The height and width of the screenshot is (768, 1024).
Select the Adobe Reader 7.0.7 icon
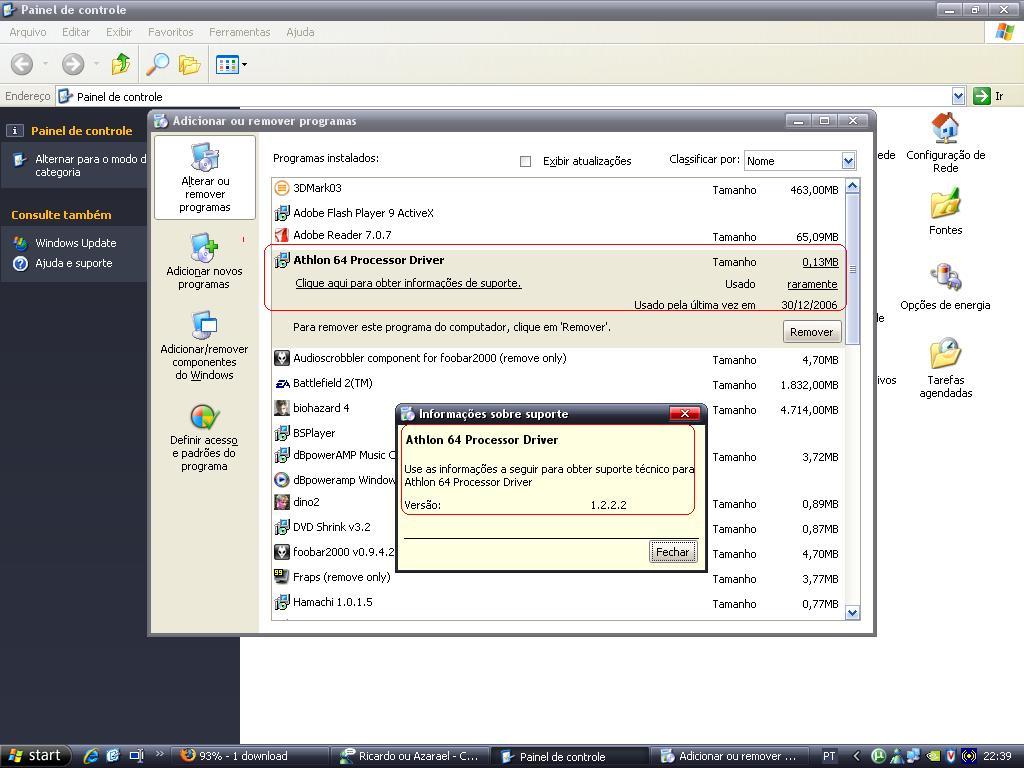point(281,235)
